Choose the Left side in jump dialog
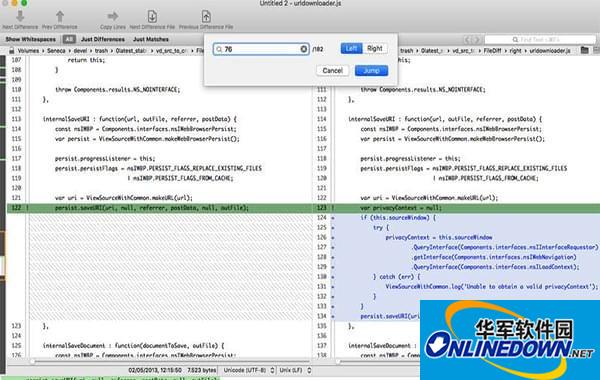The image size is (600, 380). pos(351,48)
